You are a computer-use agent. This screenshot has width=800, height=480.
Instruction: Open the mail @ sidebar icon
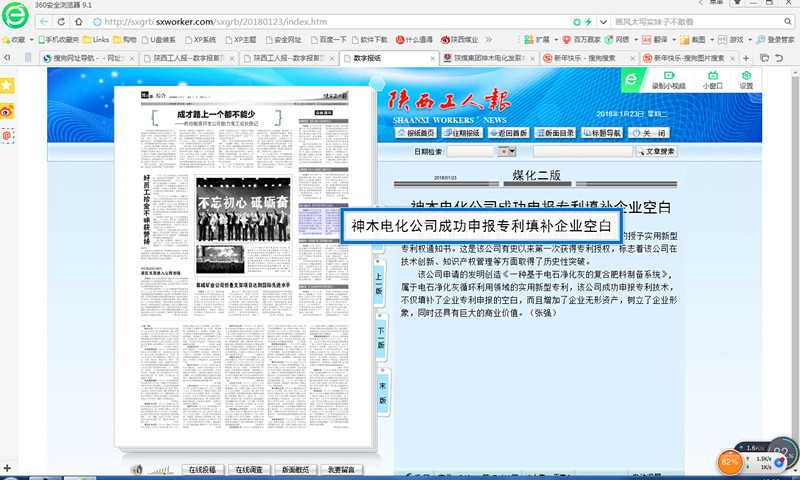coord(7,136)
